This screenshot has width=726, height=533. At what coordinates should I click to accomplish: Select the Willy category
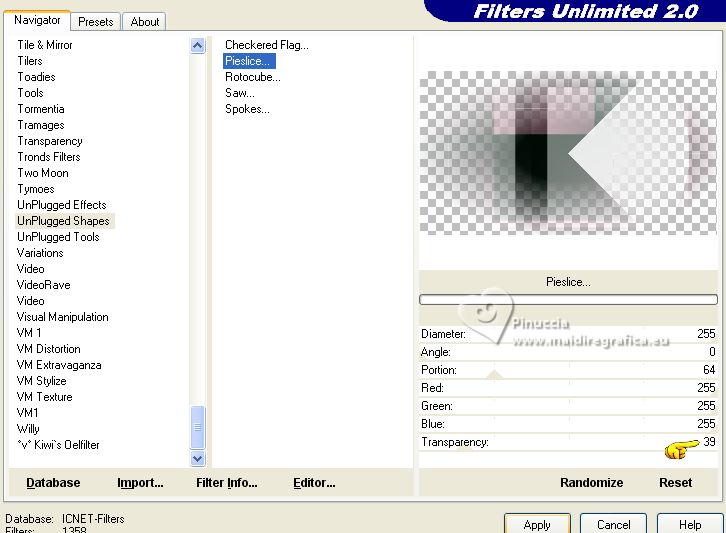coord(28,429)
